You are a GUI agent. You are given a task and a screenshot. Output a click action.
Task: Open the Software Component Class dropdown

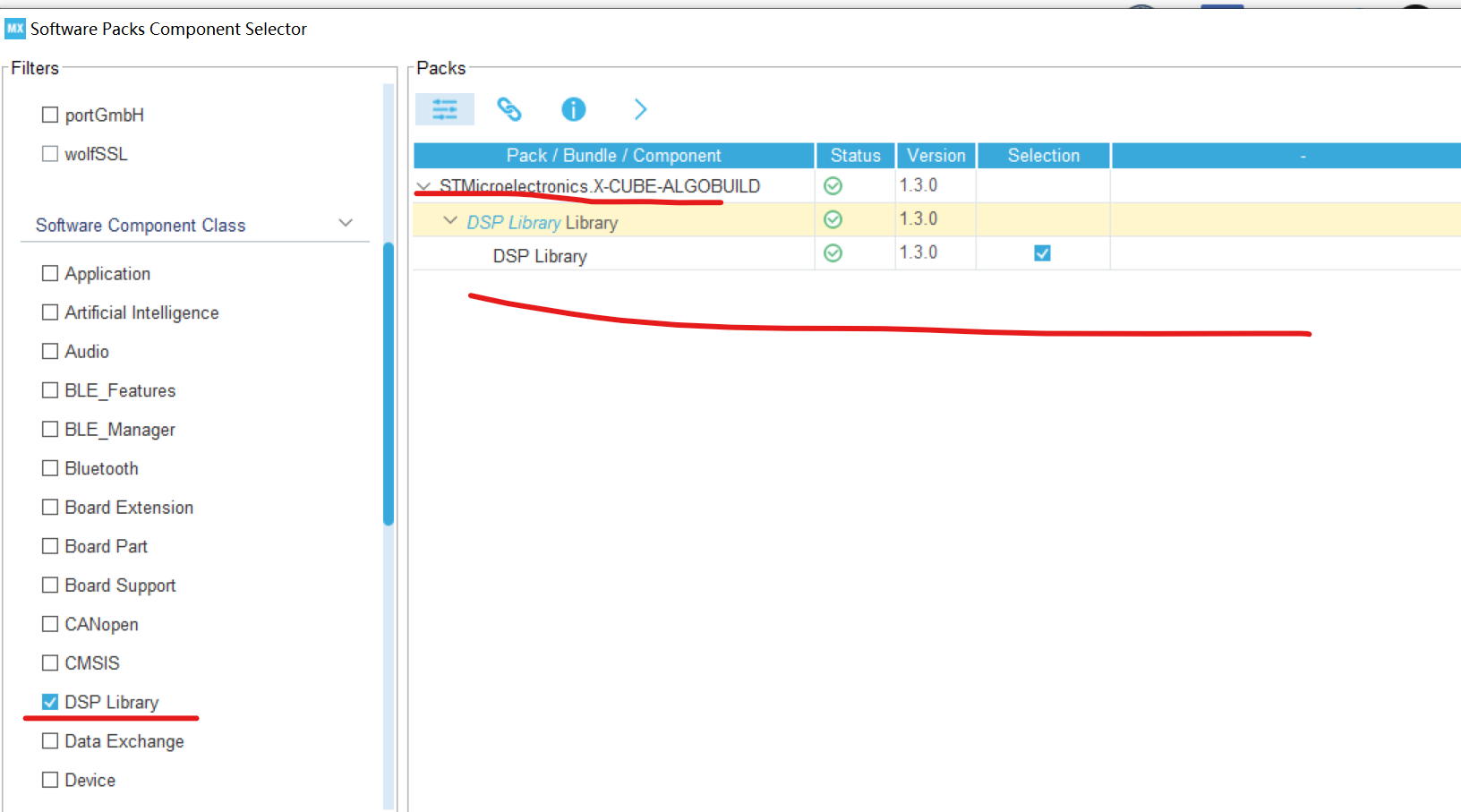(346, 223)
